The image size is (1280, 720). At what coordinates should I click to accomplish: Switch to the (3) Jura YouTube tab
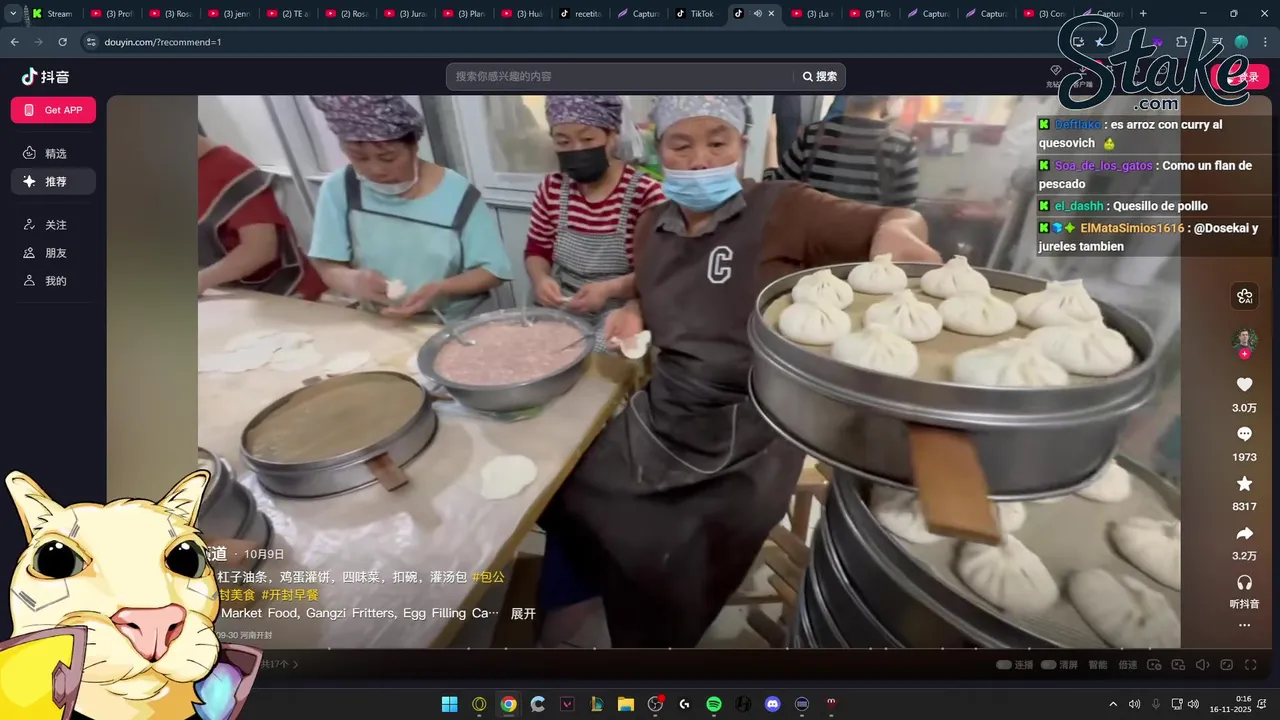406,14
